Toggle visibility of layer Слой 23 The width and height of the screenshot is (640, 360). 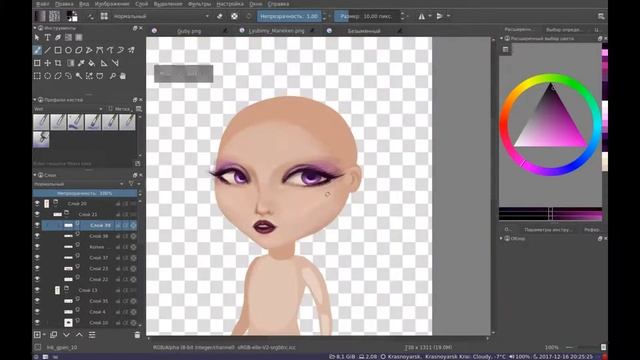[37, 269]
